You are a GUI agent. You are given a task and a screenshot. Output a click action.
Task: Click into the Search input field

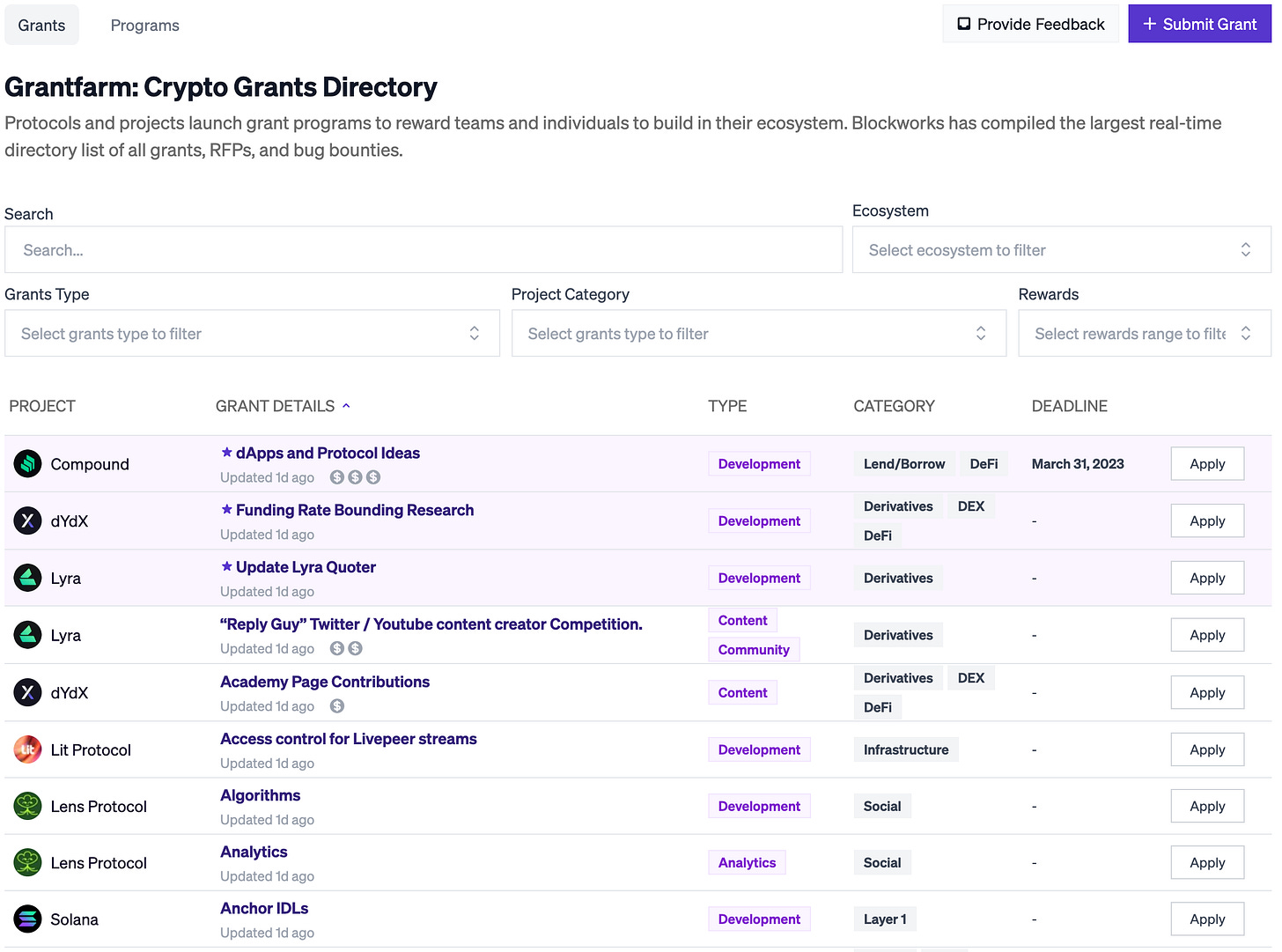[x=424, y=250]
